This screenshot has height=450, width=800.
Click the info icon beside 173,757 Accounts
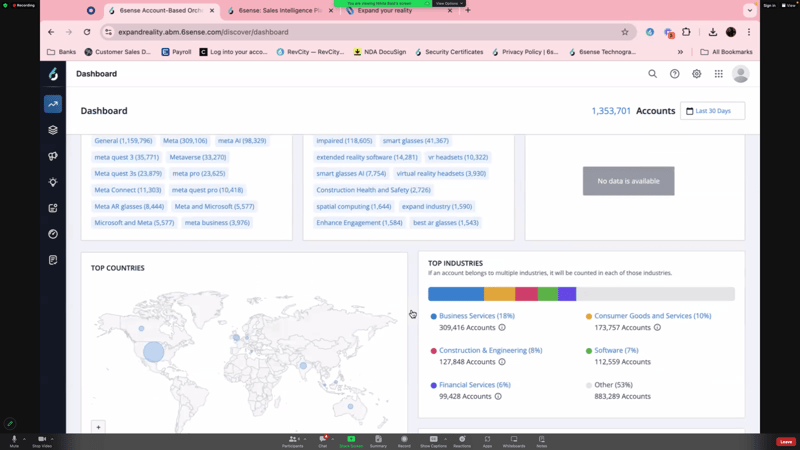[657, 328]
